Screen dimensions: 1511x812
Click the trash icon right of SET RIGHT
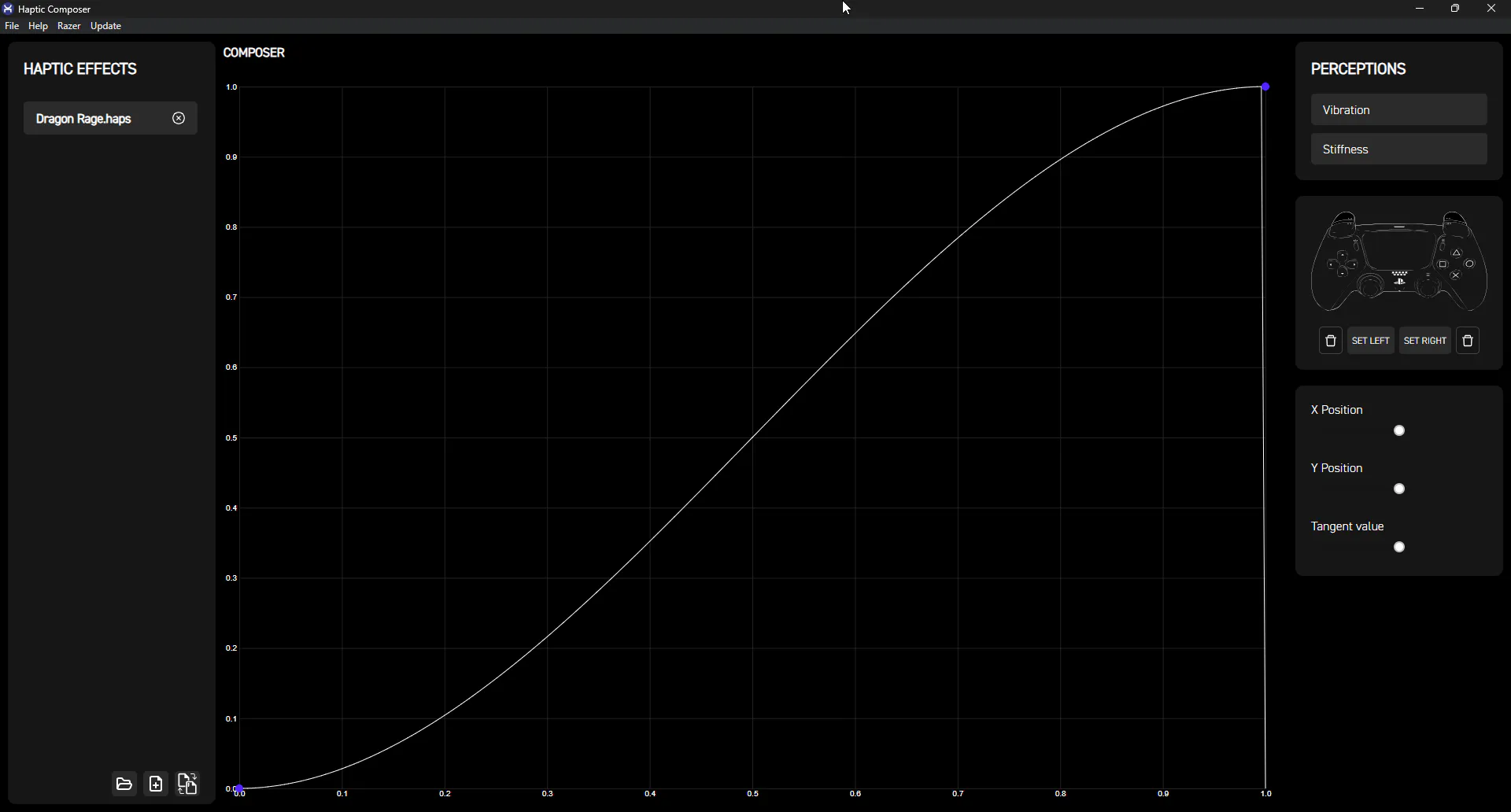(1469, 341)
